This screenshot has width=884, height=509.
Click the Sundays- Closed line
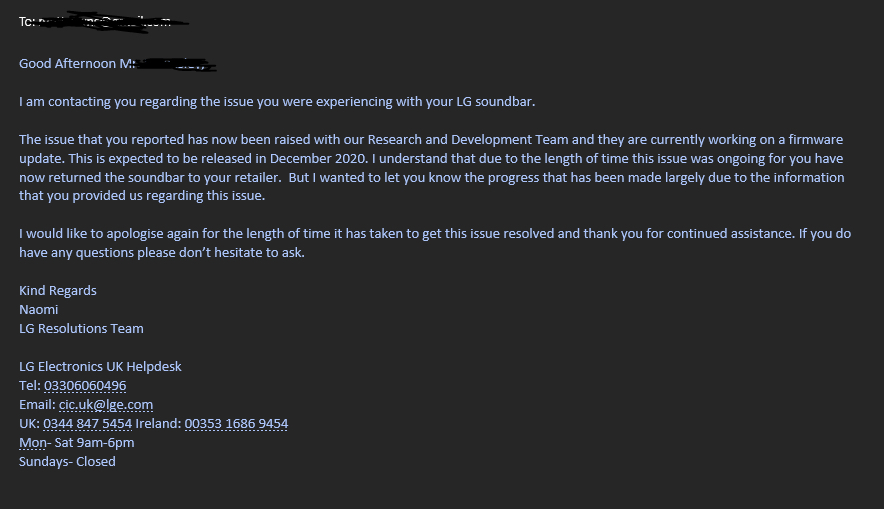tap(67, 462)
